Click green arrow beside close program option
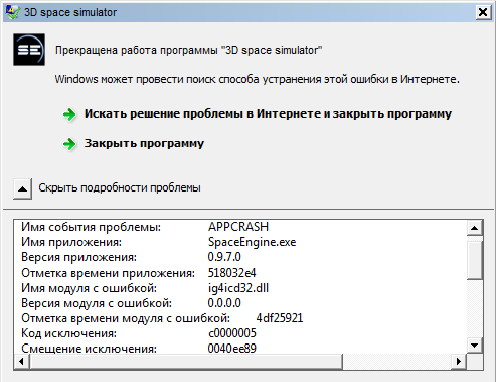This screenshot has height=382, width=496. pyautogui.click(x=69, y=144)
